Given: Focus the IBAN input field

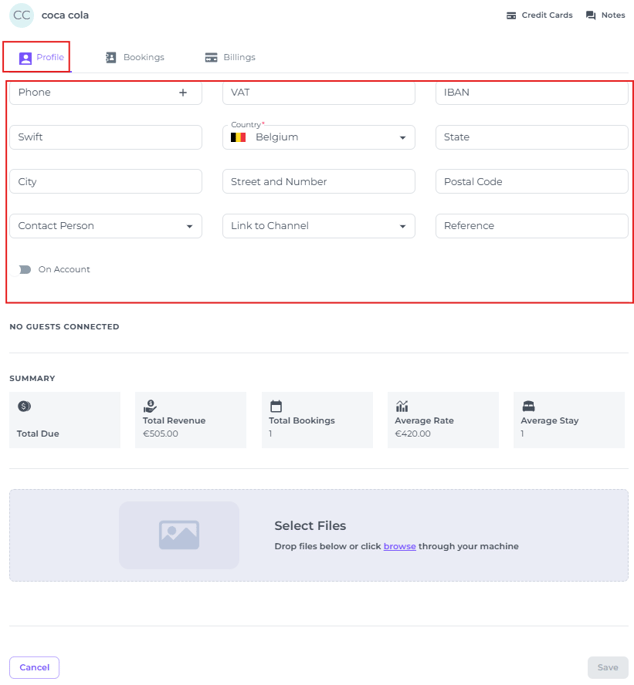Looking at the screenshot, I should (532, 93).
